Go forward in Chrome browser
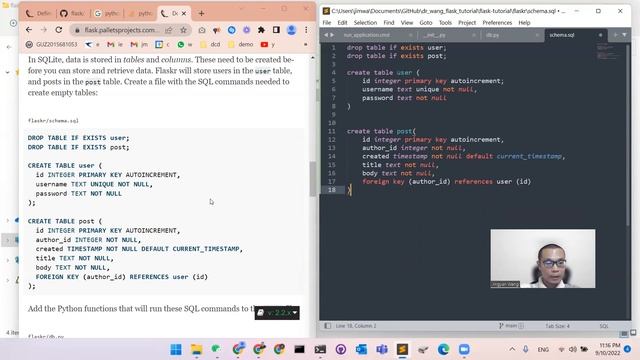This screenshot has height=360, width=640. coord(44,30)
